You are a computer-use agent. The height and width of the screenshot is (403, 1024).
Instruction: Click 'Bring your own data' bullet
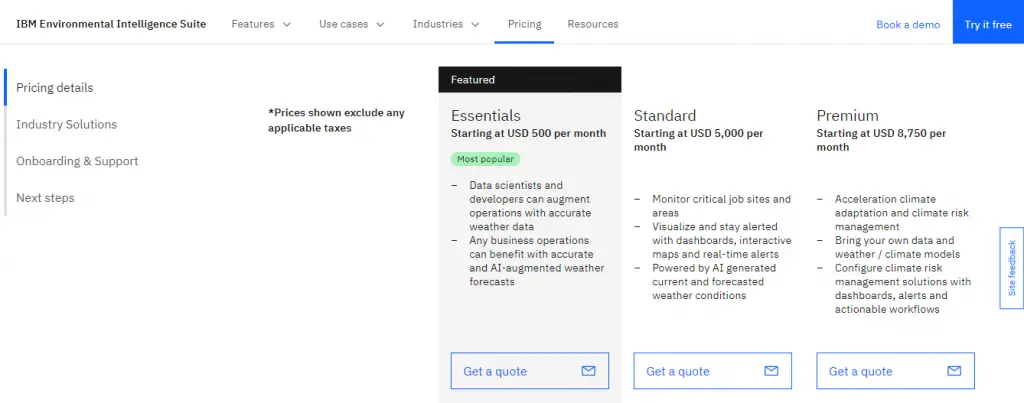[x=897, y=247]
